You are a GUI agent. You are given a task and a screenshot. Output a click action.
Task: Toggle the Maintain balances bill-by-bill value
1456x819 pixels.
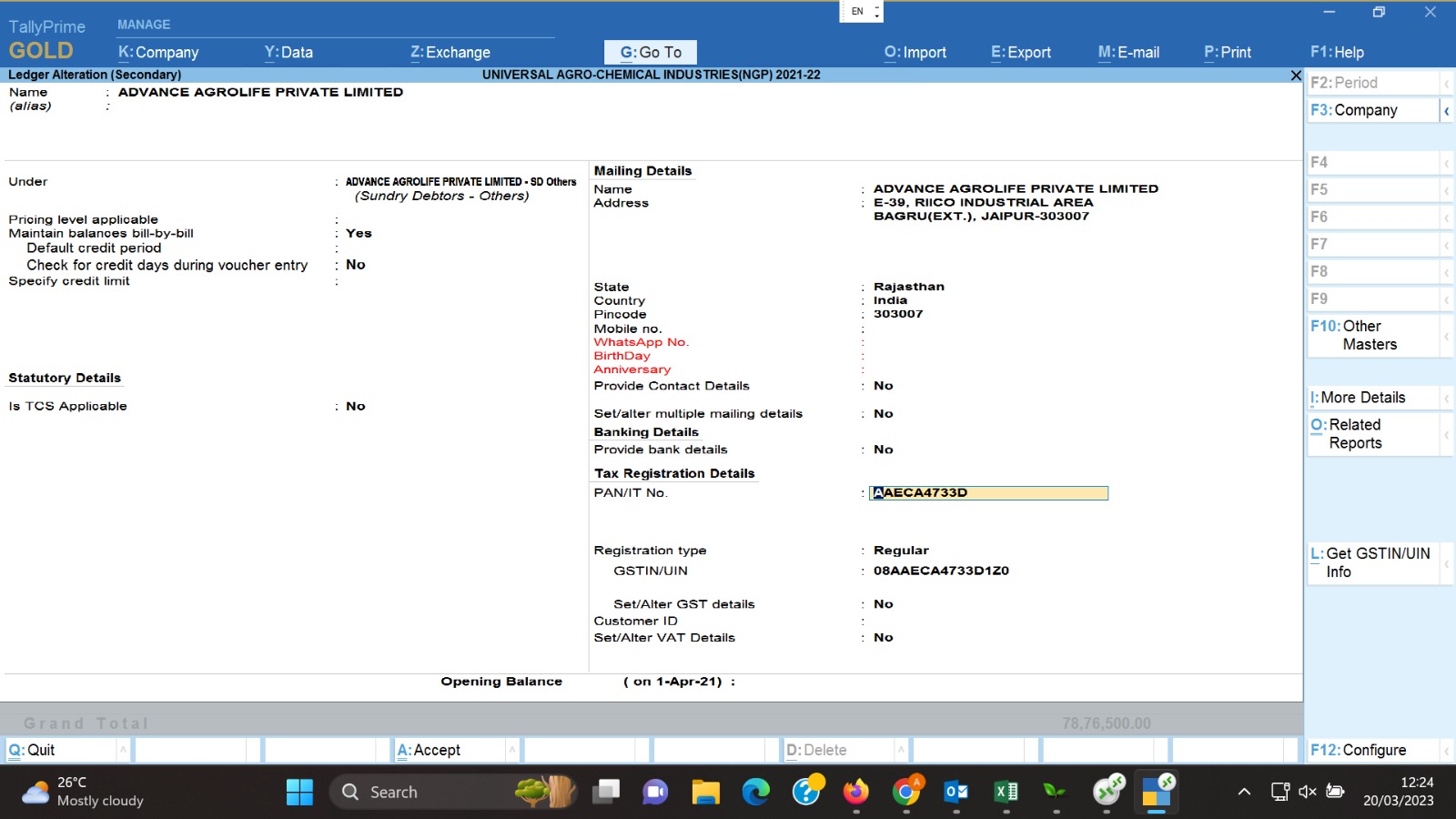tap(359, 234)
